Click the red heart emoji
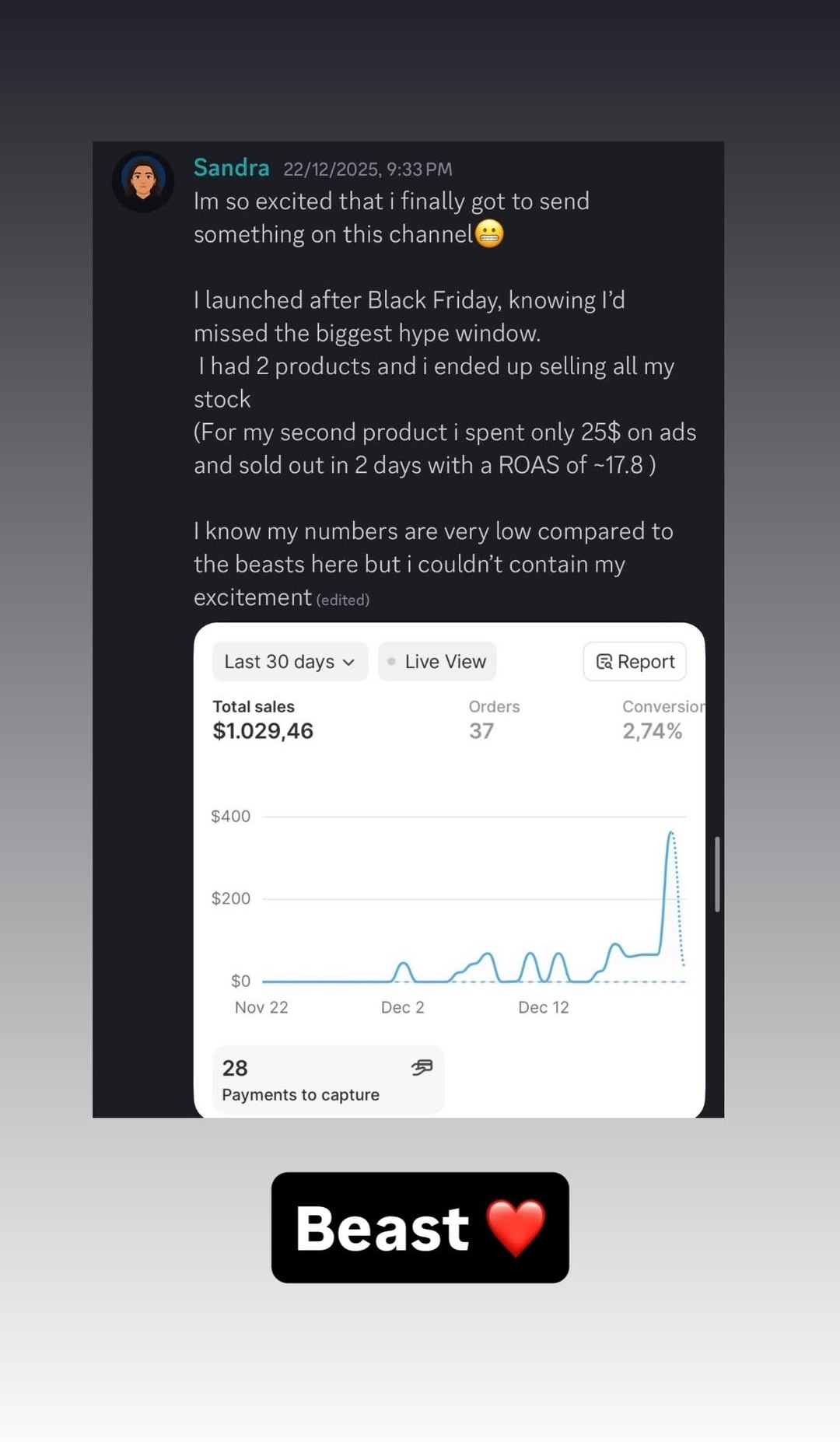This screenshot has height=1442, width=840. pos(516,1228)
